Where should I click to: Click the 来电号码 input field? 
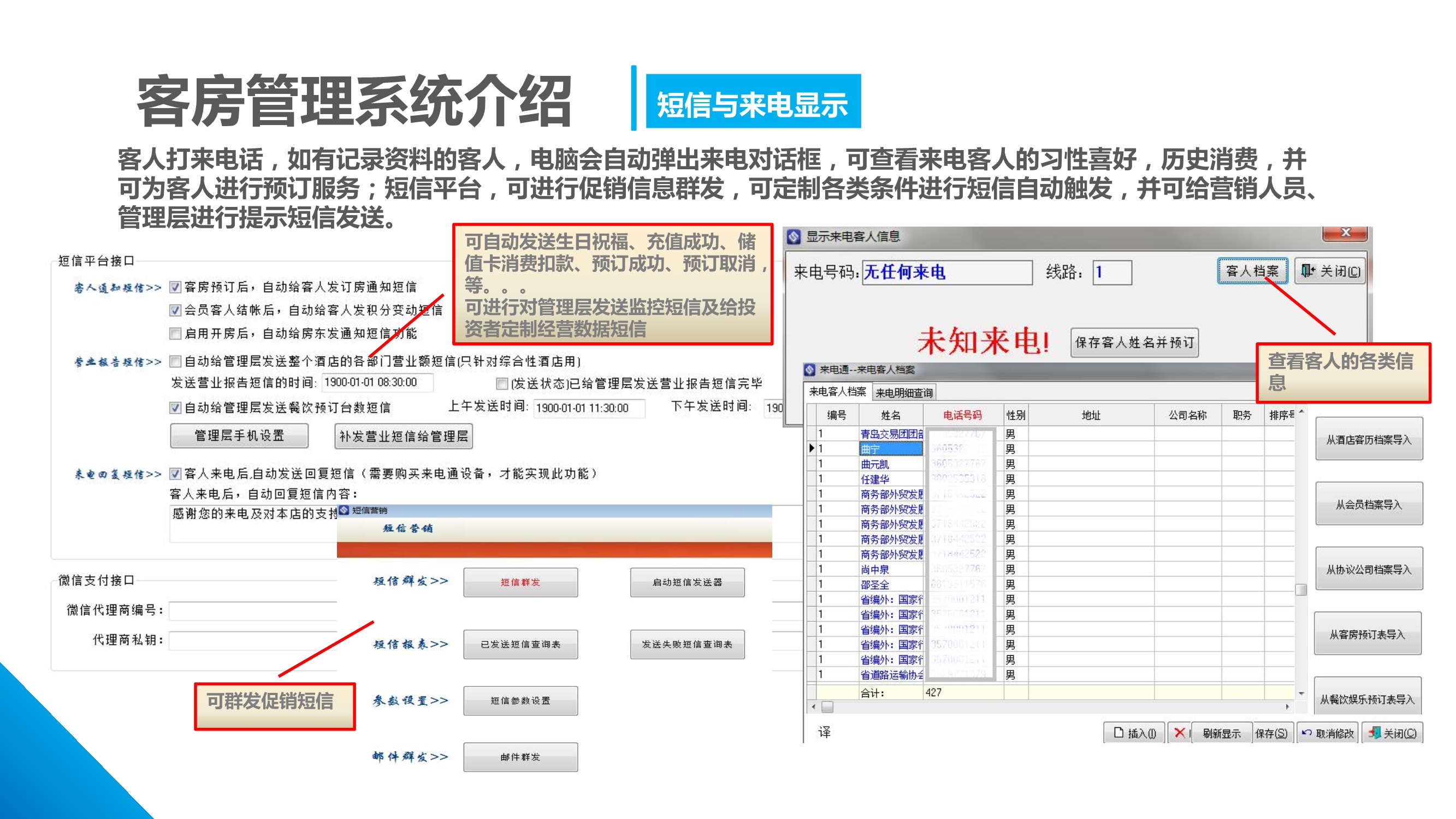(x=947, y=272)
